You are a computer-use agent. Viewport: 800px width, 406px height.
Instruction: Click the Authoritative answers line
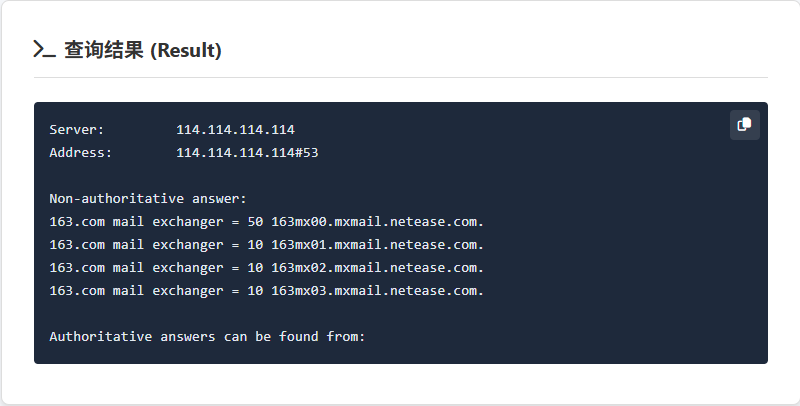click(207, 337)
